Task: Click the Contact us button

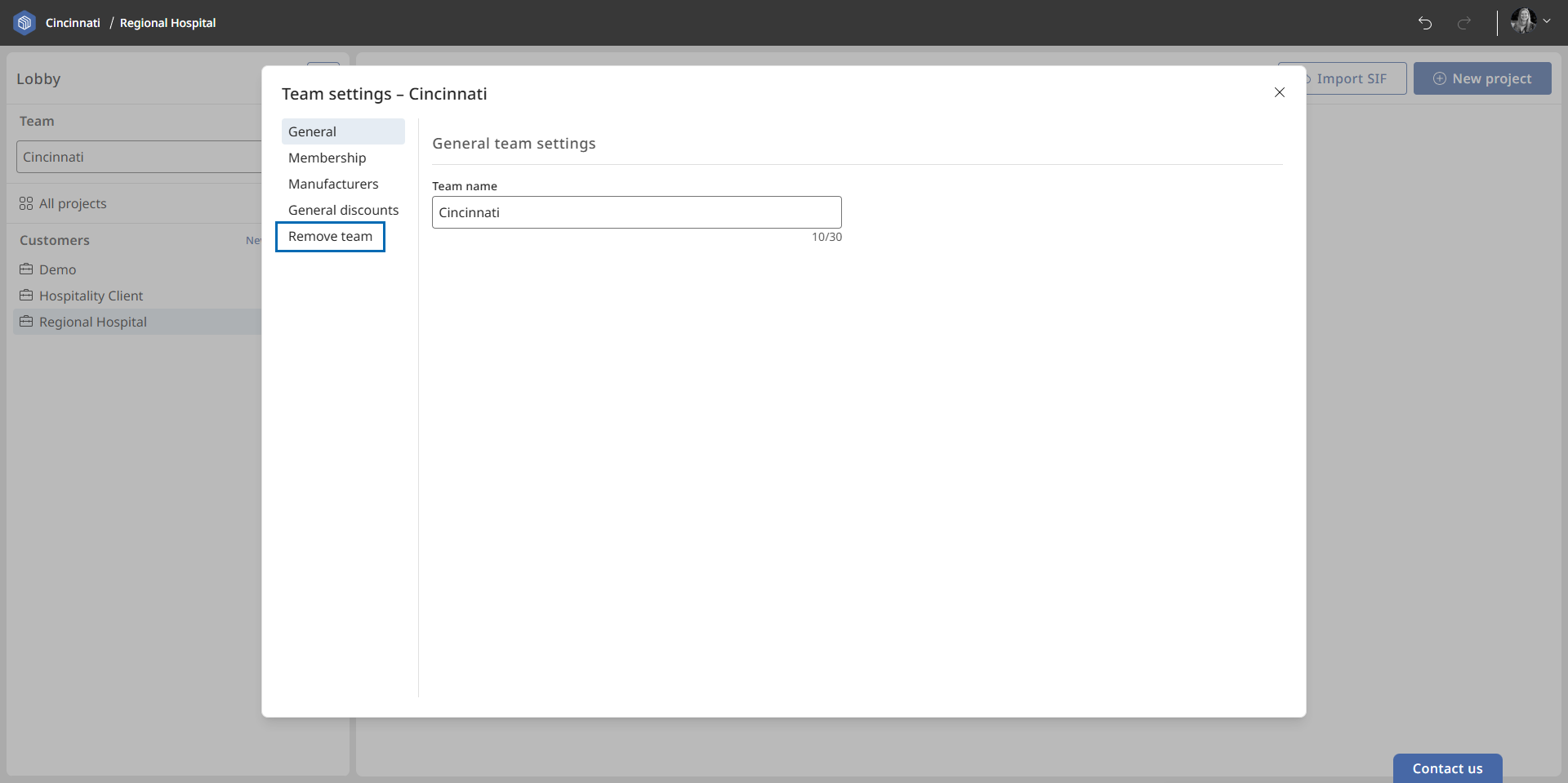Action: (x=1447, y=768)
